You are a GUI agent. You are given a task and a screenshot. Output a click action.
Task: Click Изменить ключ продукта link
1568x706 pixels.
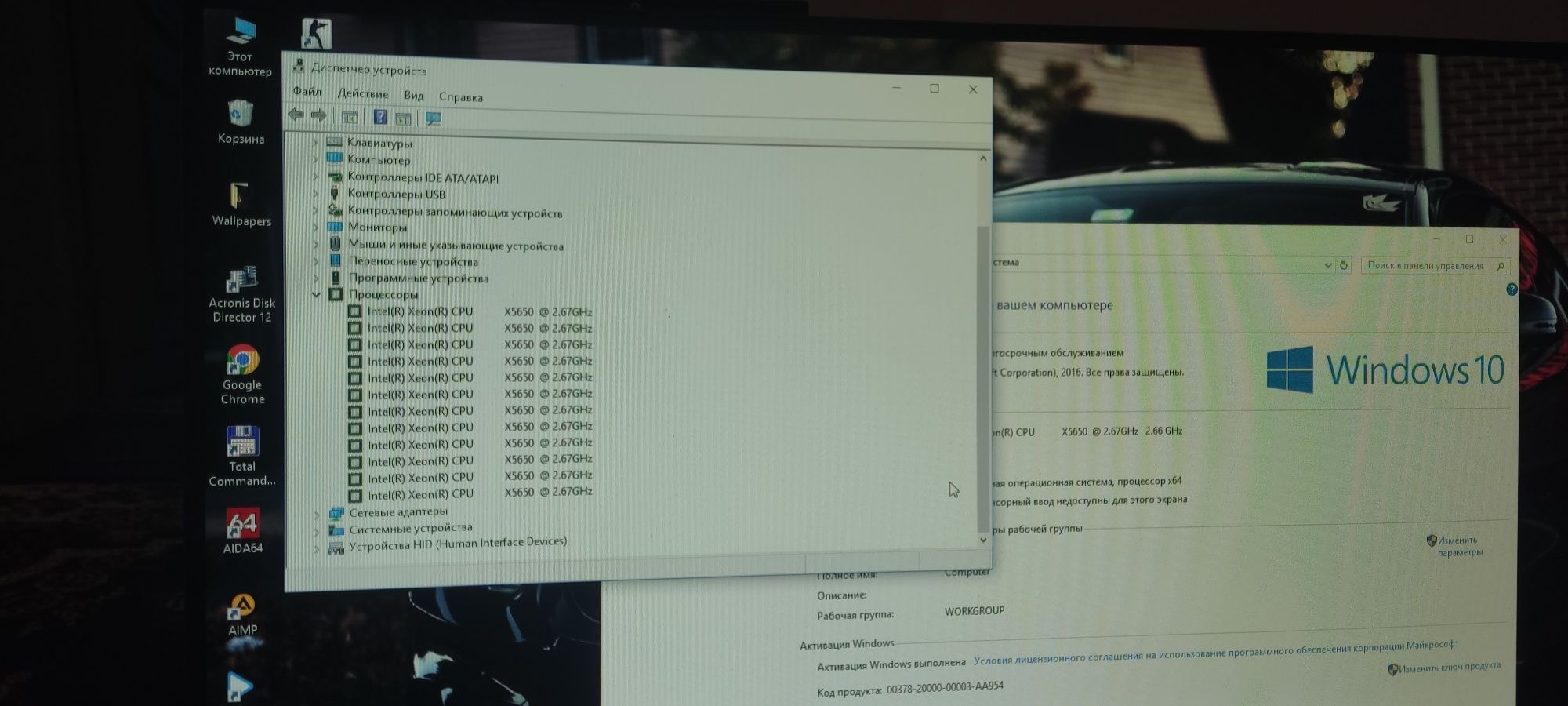[1450, 668]
